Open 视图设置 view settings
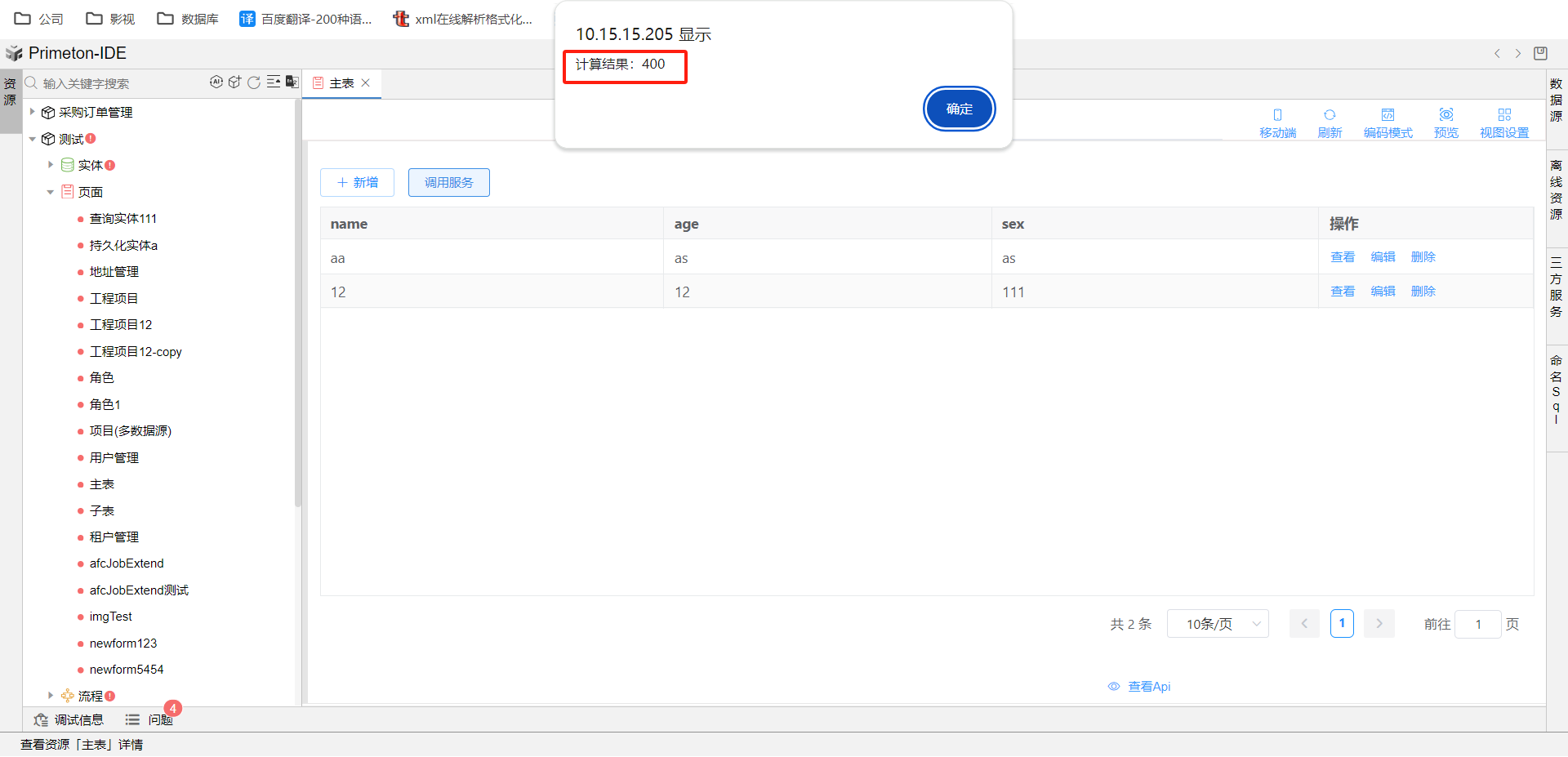This screenshot has width=1568, height=757. click(x=1503, y=122)
